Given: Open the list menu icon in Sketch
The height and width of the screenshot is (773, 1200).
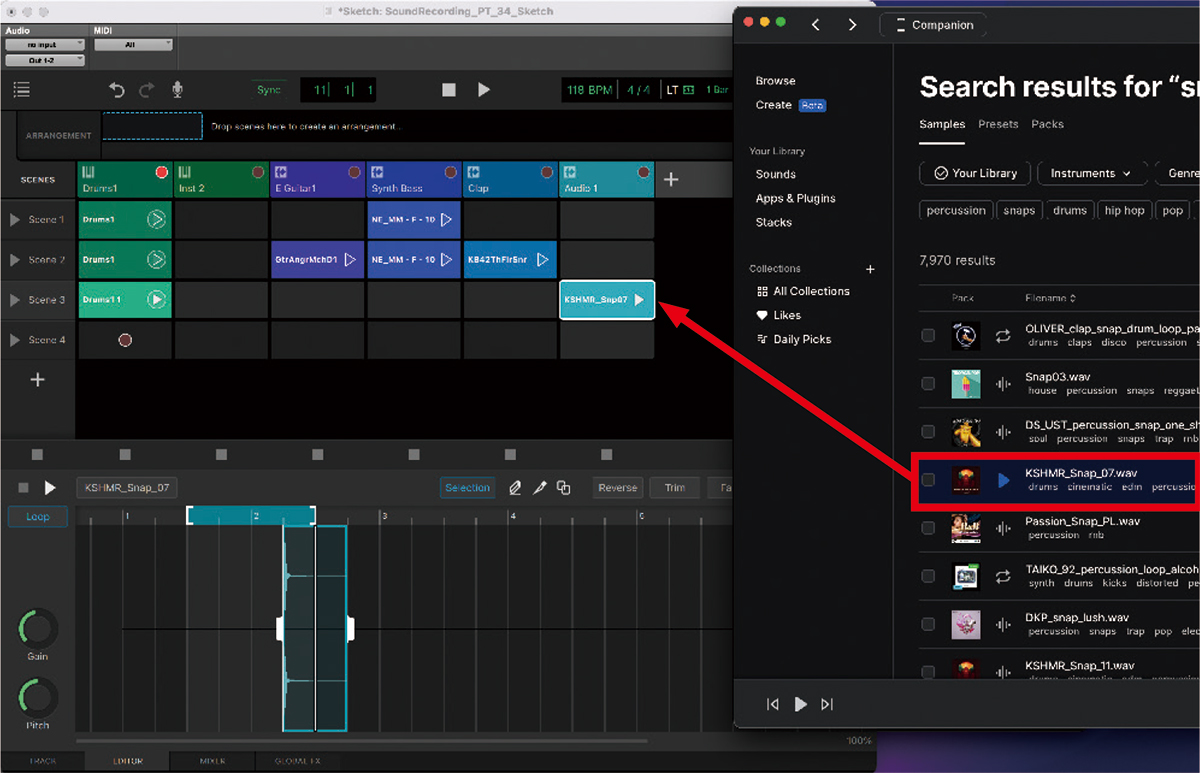Looking at the screenshot, I should click(x=21, y=90).
